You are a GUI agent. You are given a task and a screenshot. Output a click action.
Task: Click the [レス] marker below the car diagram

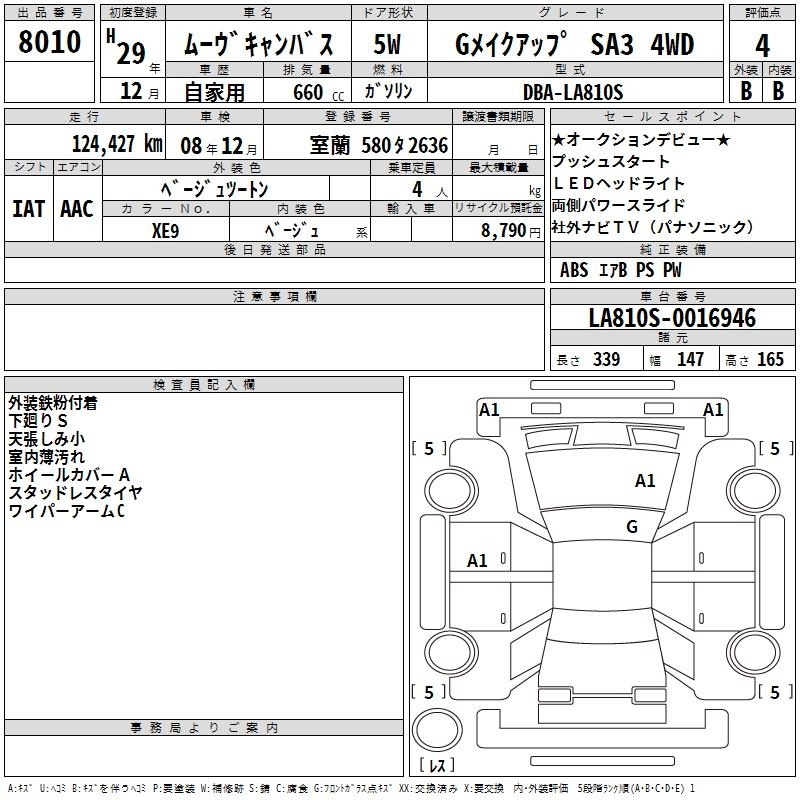[437, 766]
